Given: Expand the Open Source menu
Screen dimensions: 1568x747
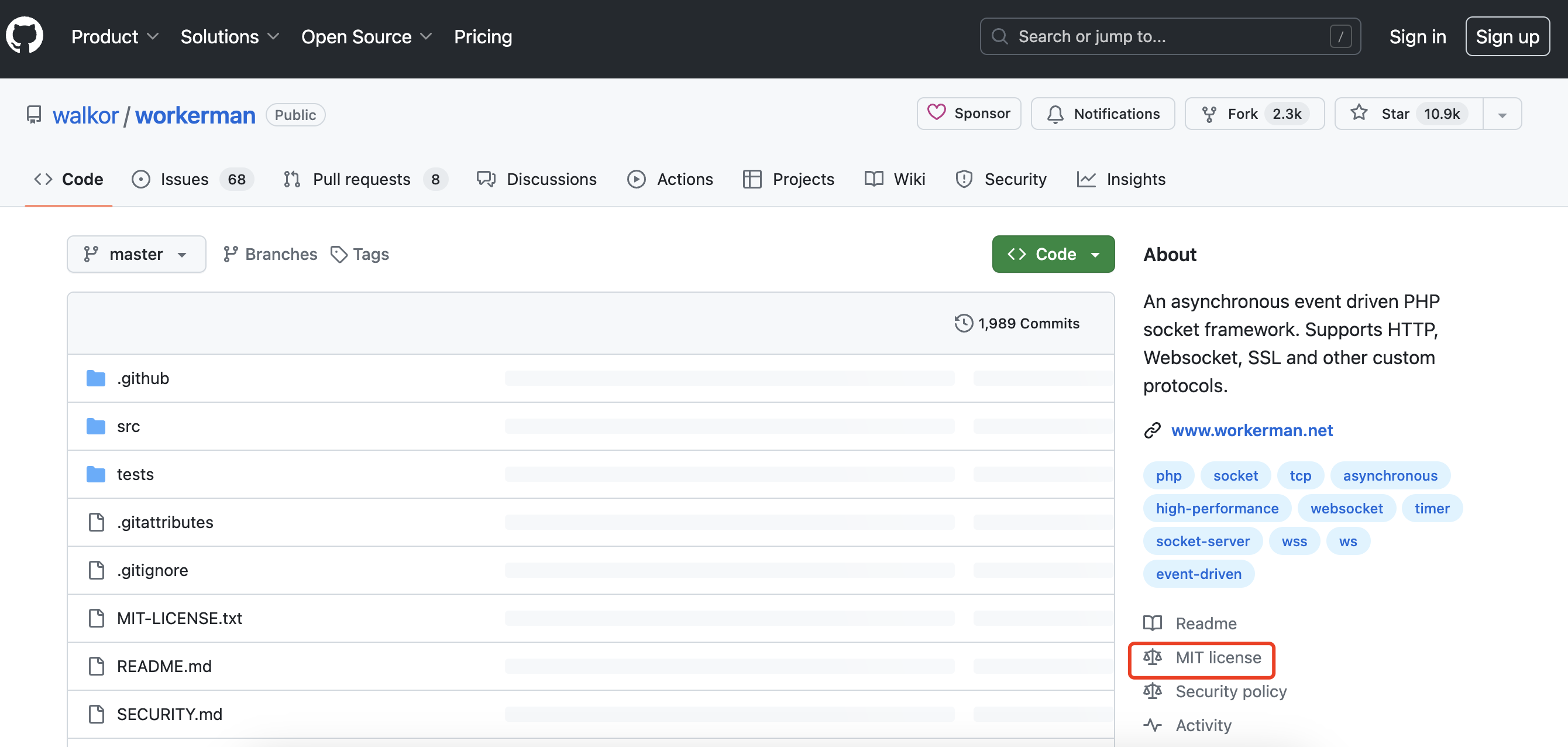Looking at the screenshot, I should [366, 36].
